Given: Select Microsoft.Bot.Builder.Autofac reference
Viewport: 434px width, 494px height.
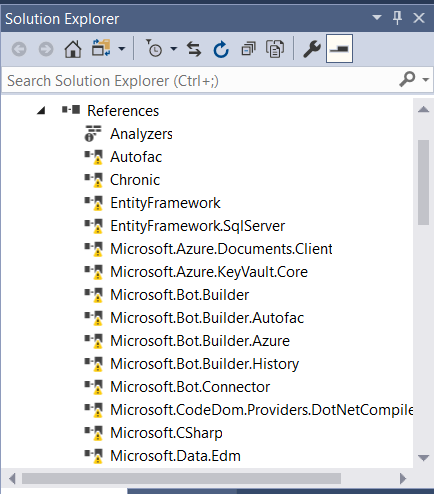Looking at the screenshot, I should click(x=207, y=318).
